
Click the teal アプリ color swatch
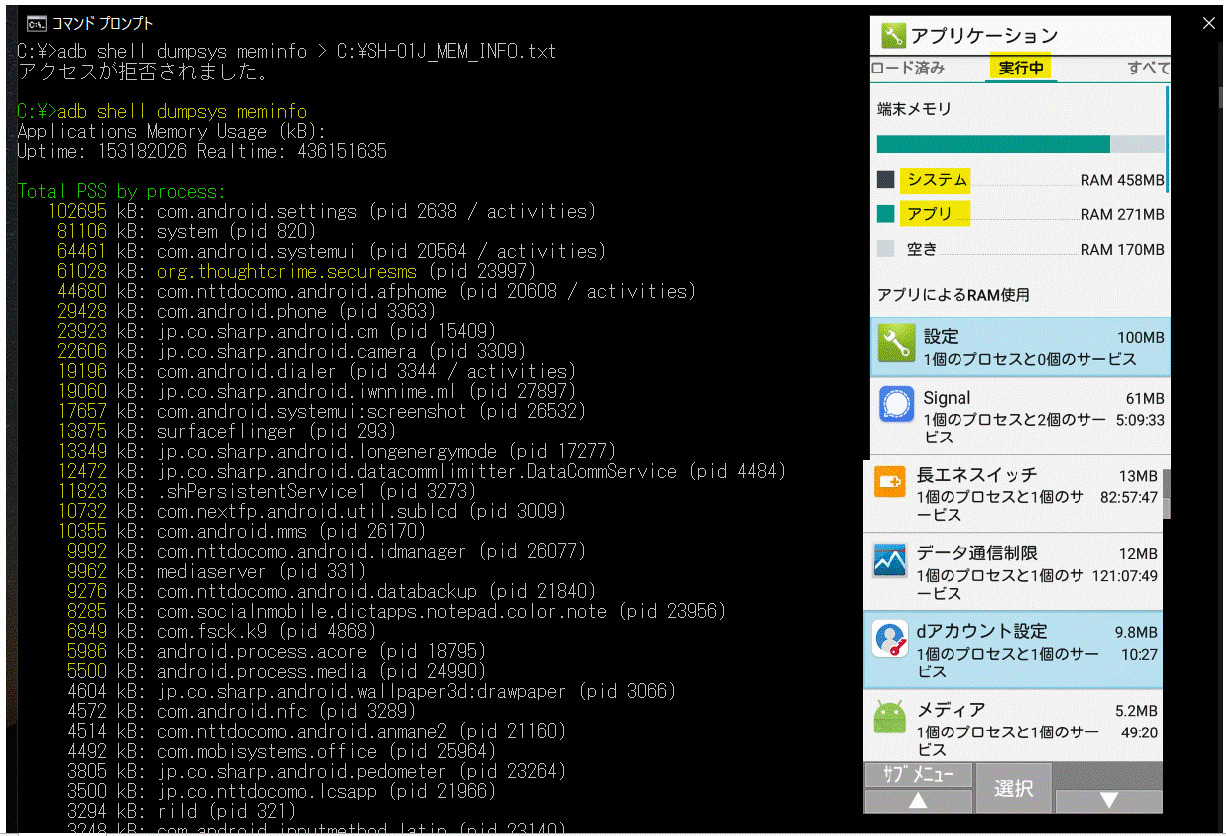(x=885, y=214)
